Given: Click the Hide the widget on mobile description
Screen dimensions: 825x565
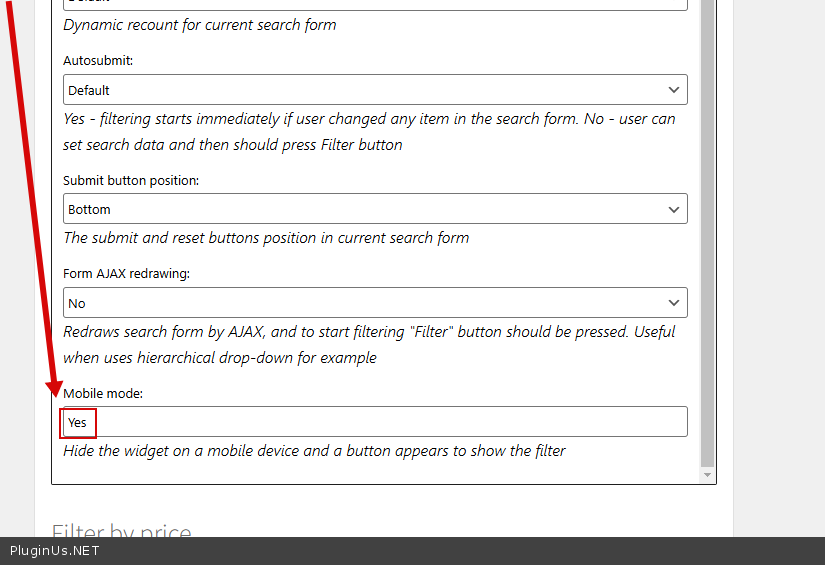Looking at the screenshot, I should 314,451.
